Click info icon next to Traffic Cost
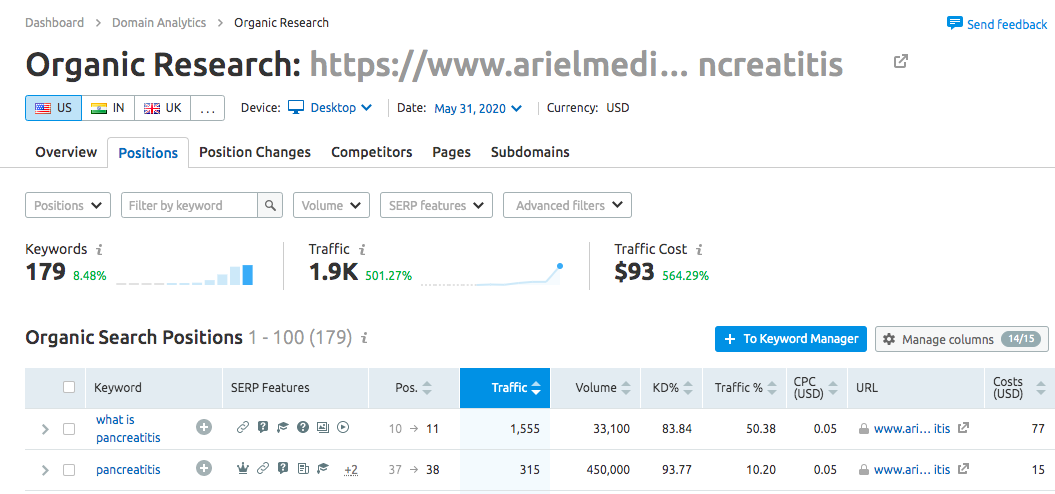 700,249
